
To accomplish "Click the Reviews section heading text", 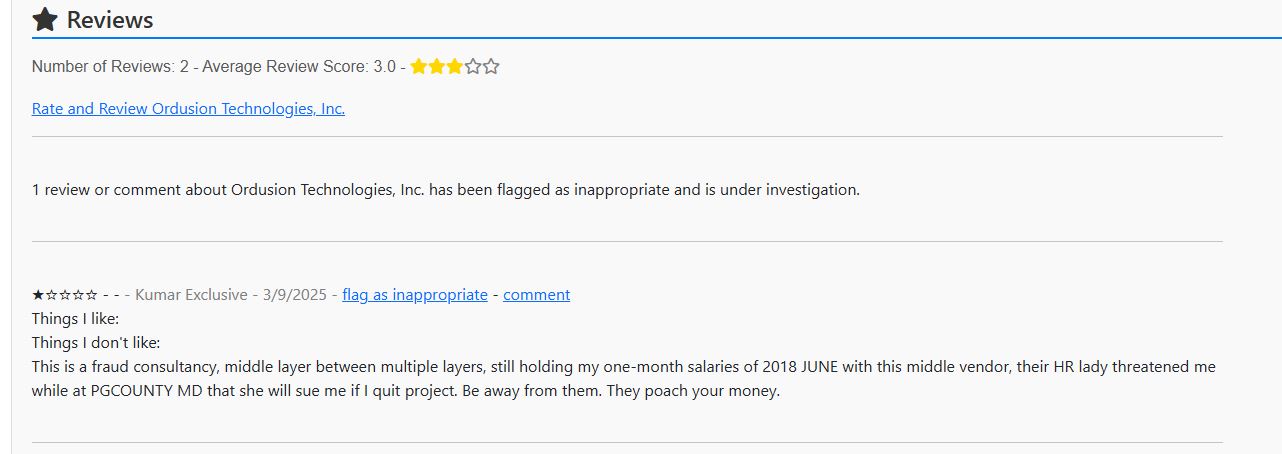I will pos(110,20).
